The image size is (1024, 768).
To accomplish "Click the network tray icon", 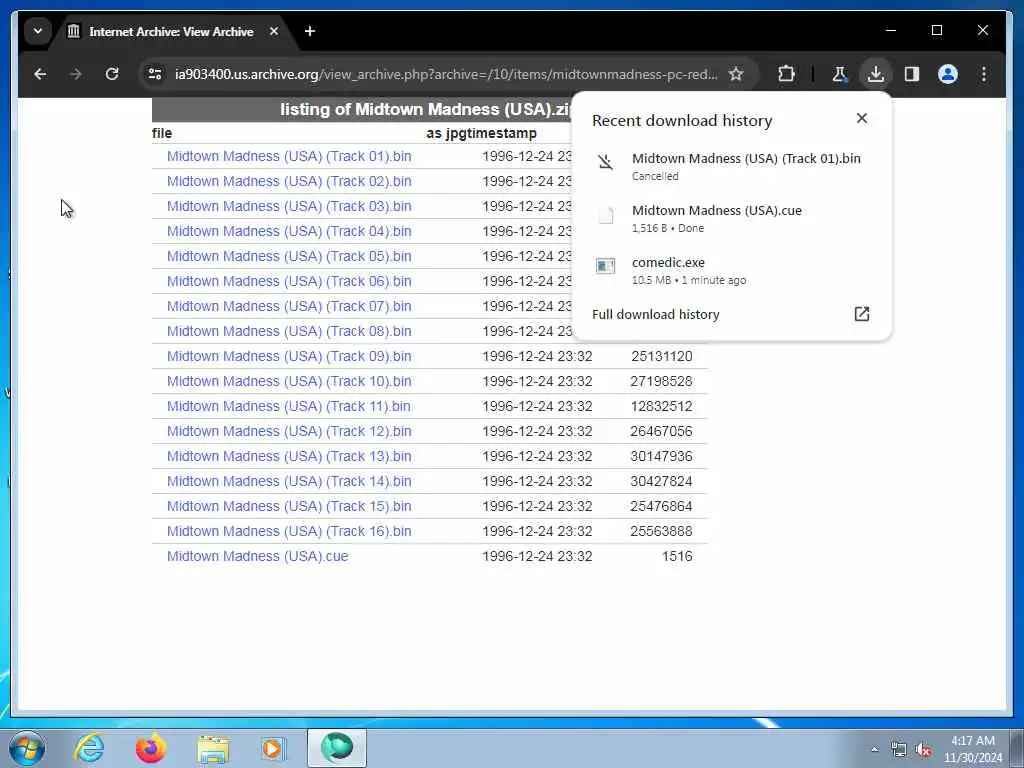I will 899,749.
